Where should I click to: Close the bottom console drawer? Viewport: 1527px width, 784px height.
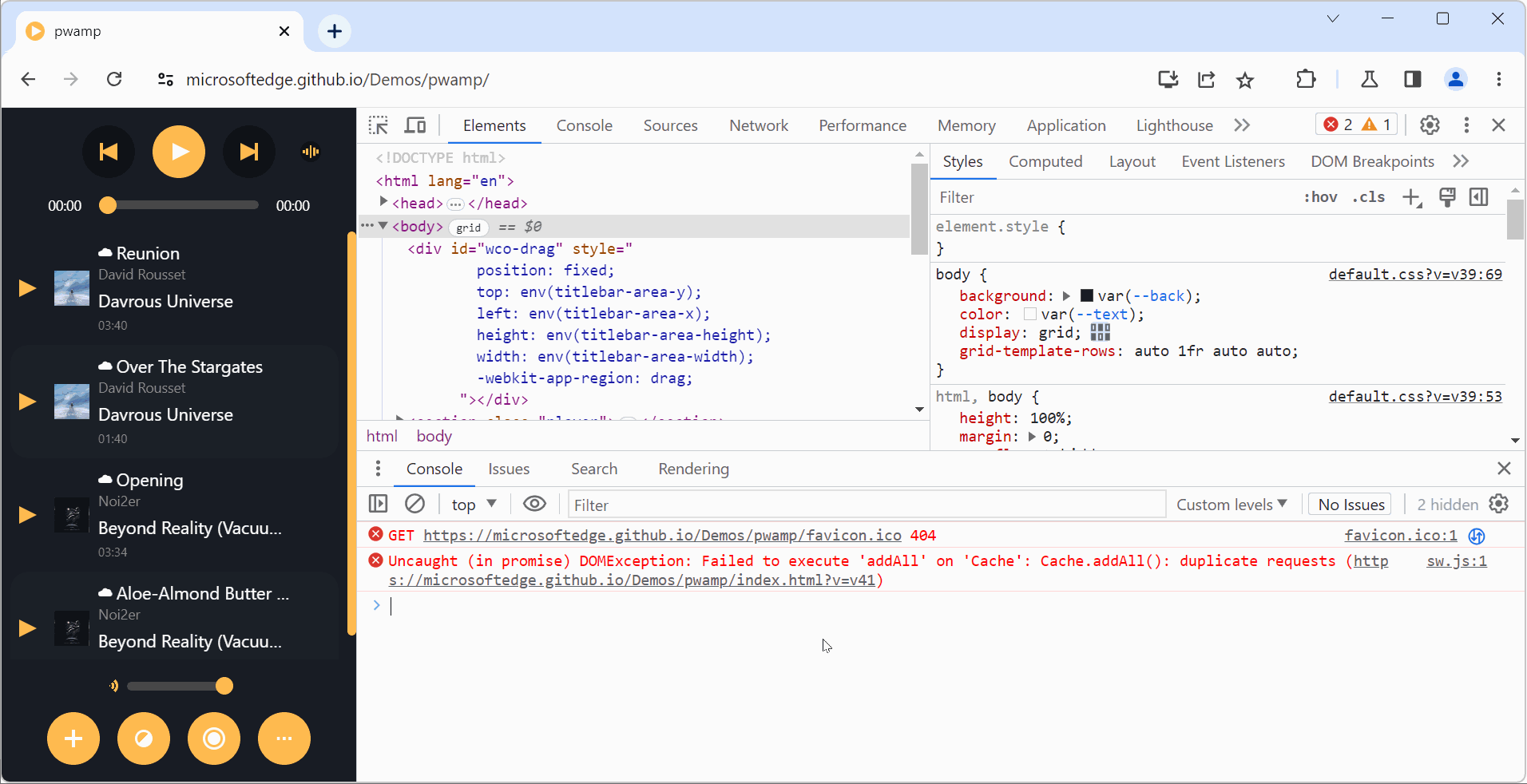[1504, 469]
